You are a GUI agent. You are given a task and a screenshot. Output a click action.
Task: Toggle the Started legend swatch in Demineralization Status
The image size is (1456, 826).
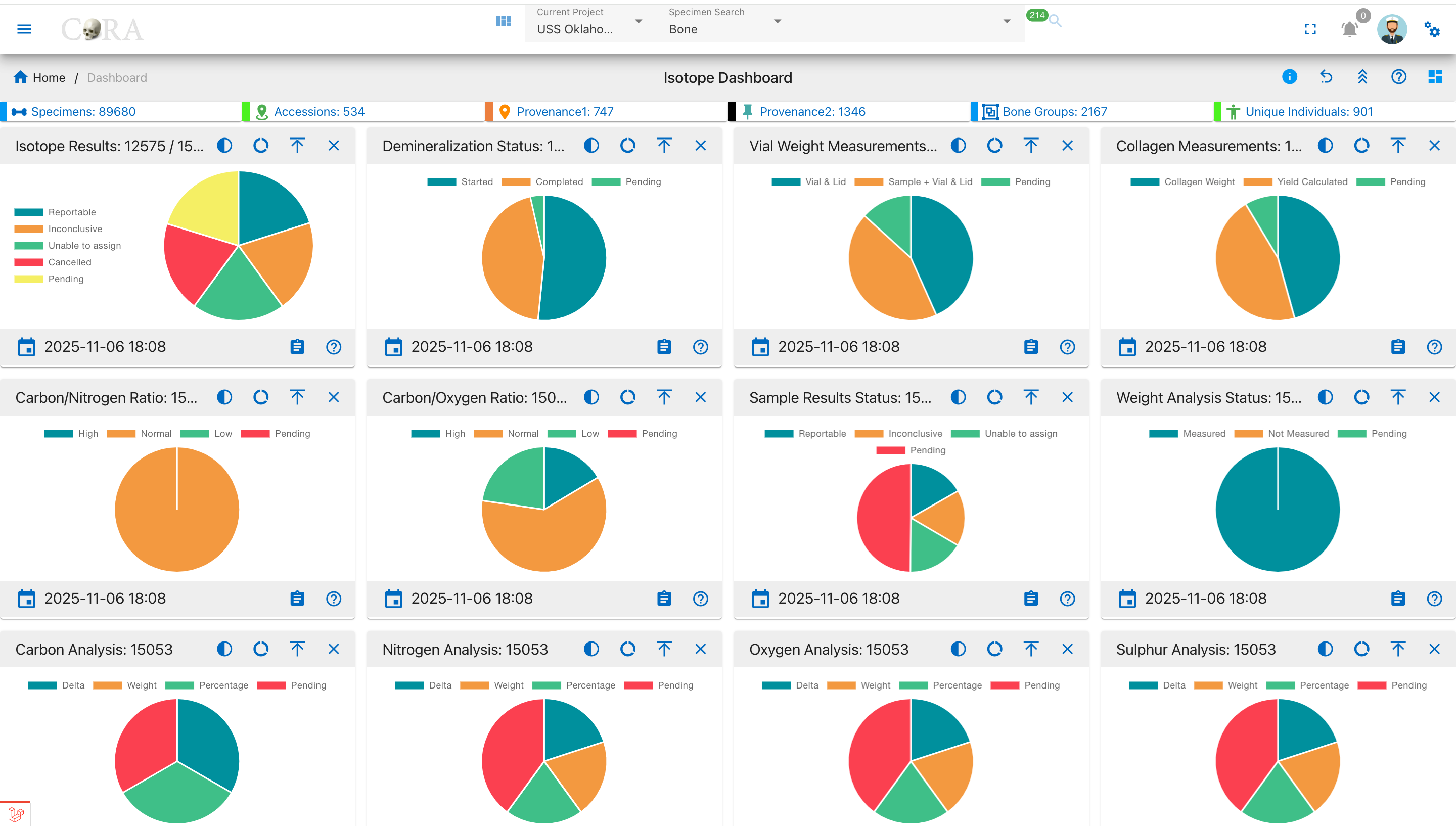coord(442,181)
